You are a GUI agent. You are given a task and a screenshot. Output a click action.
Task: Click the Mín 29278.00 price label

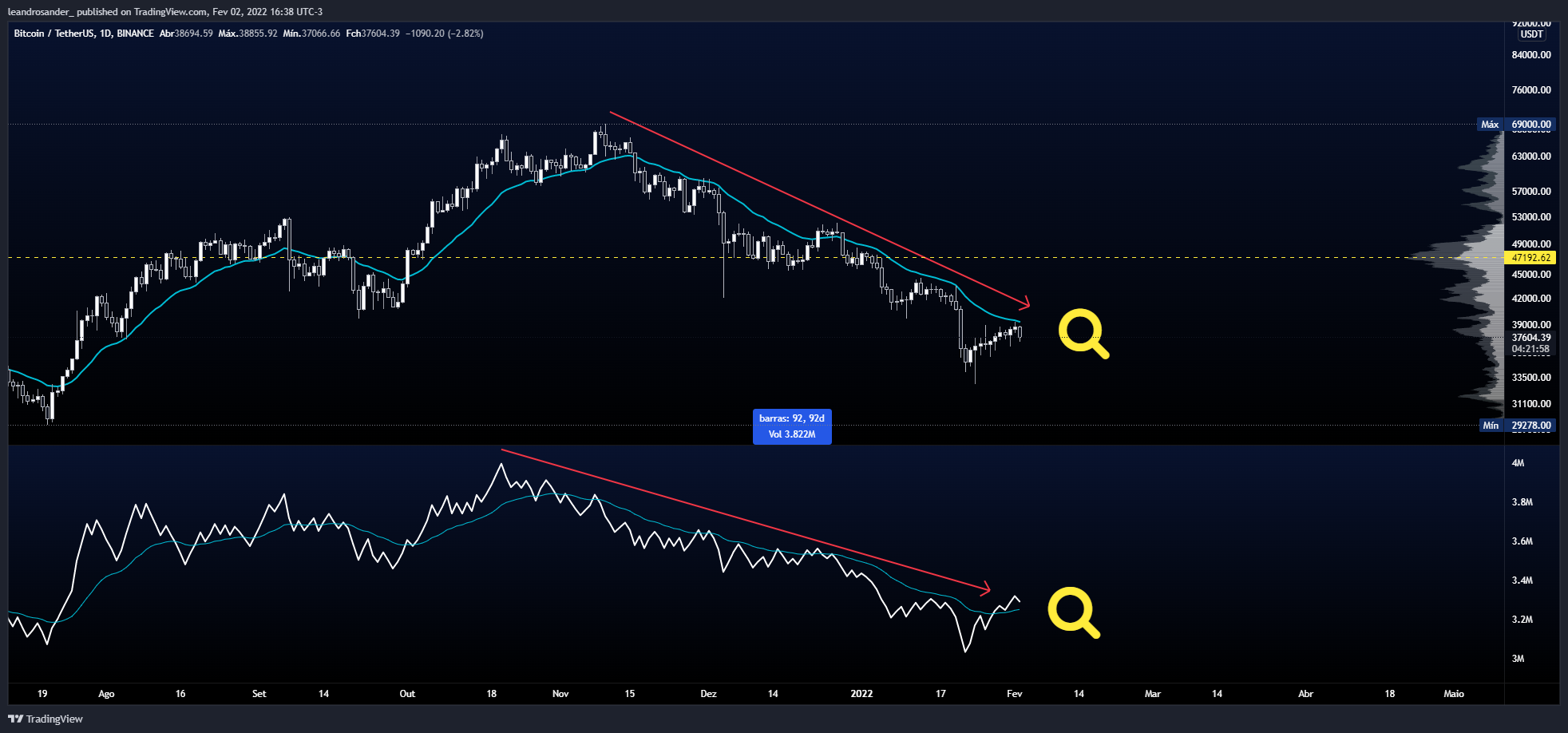click(1516, 426)
